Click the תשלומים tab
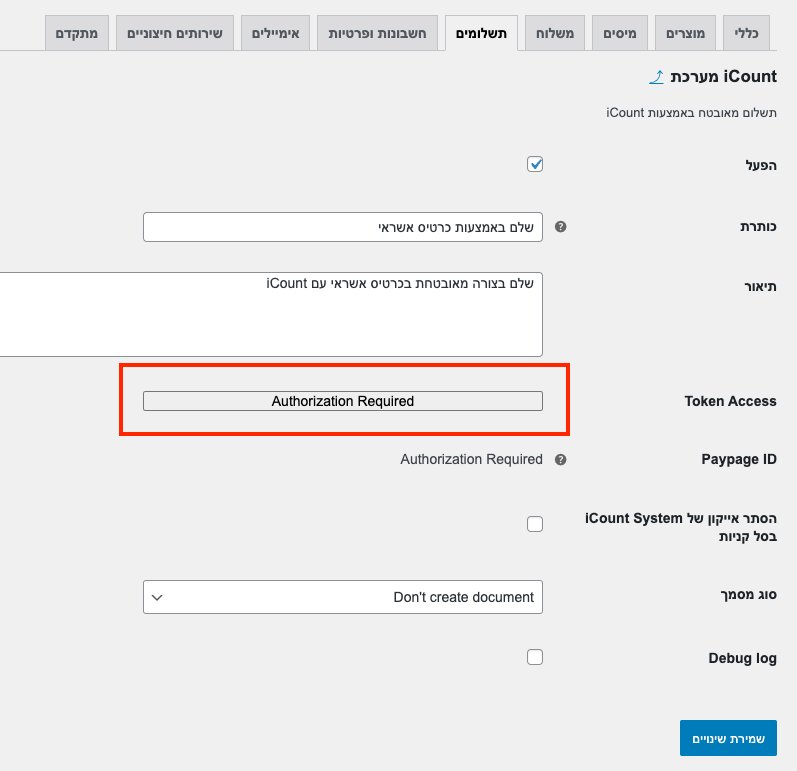Viewport: 797px width, 771px height. point(481,34)
